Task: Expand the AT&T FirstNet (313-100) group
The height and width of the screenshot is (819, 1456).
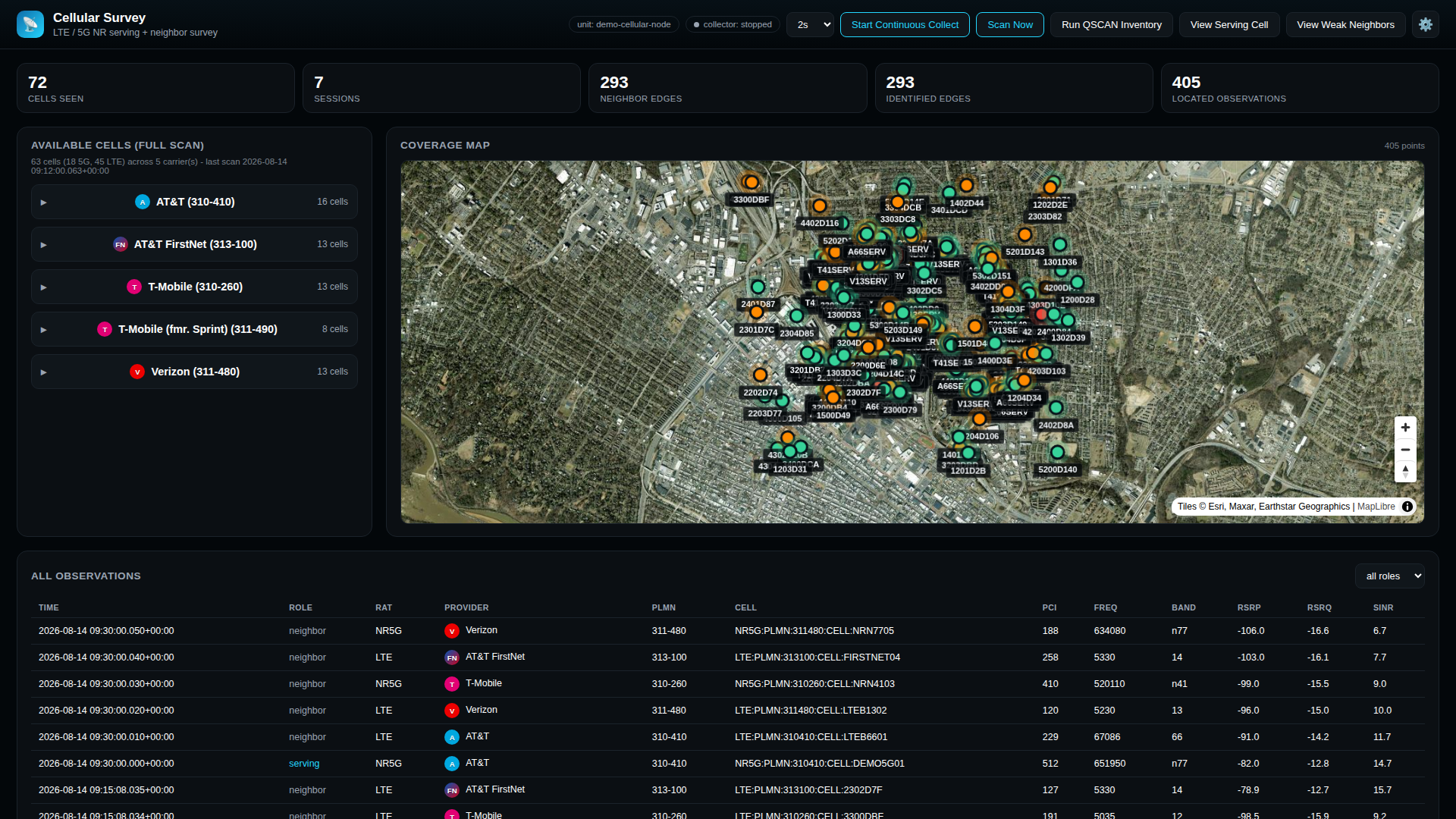Action: click(x=194, y=244)
